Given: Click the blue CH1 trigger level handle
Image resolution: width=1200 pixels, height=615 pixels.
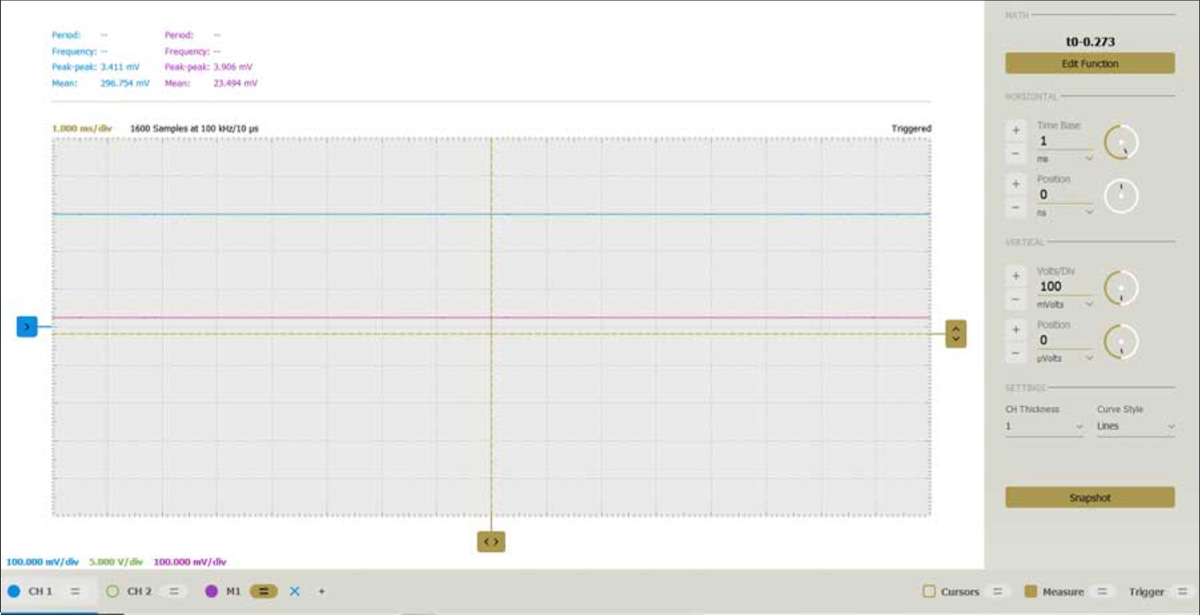Looking at the screenshot, I should pyautogui.click(x=27, y=326).
